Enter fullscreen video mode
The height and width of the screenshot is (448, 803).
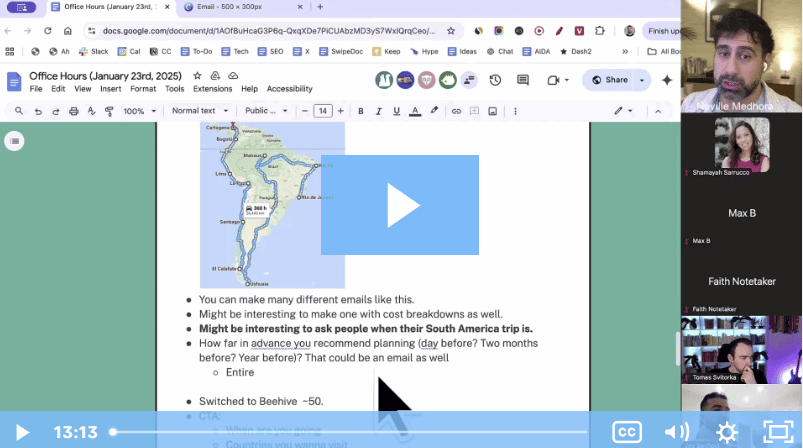pos(777,432)
